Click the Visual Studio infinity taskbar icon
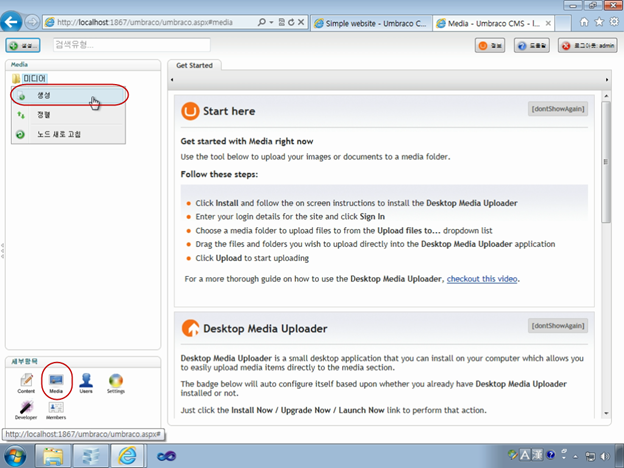This screenshot has height=468, width=624. pos(166,456)
